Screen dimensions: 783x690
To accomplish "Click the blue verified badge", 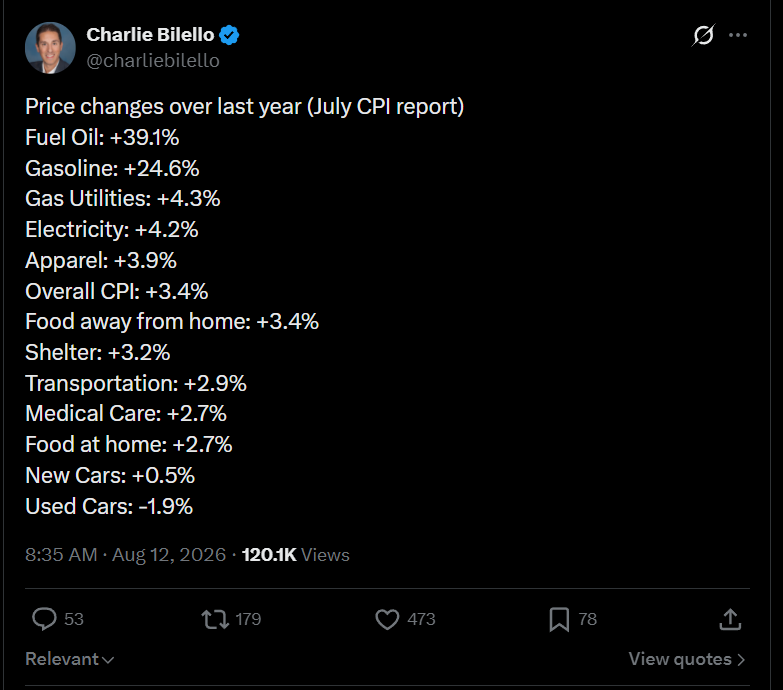I will [x=229, y=35].
